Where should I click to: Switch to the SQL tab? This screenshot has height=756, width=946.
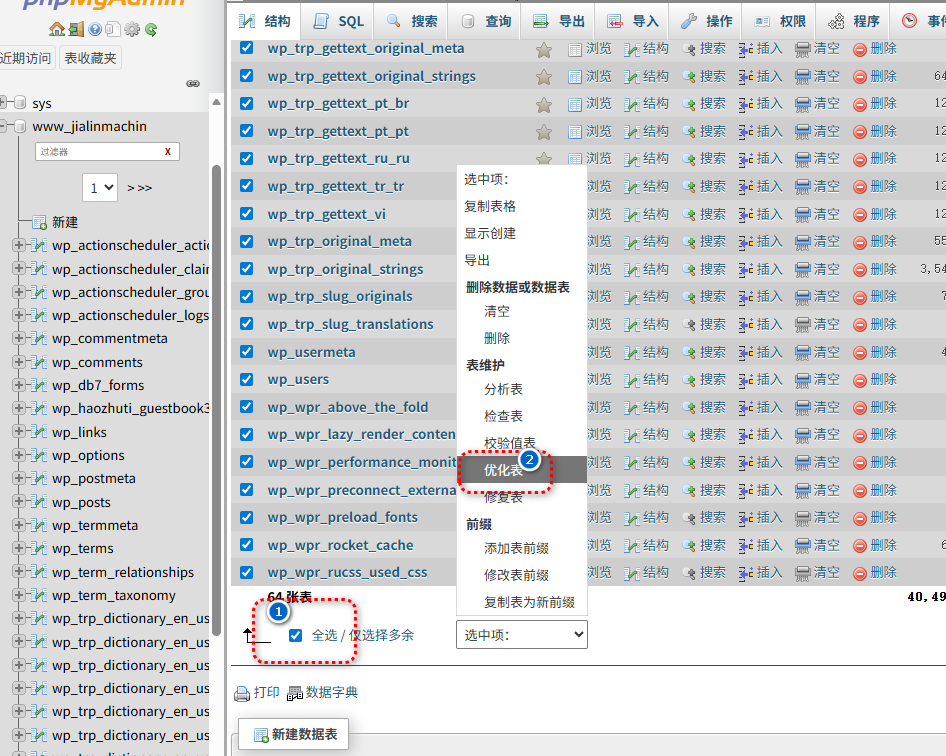tap(338, 21)
